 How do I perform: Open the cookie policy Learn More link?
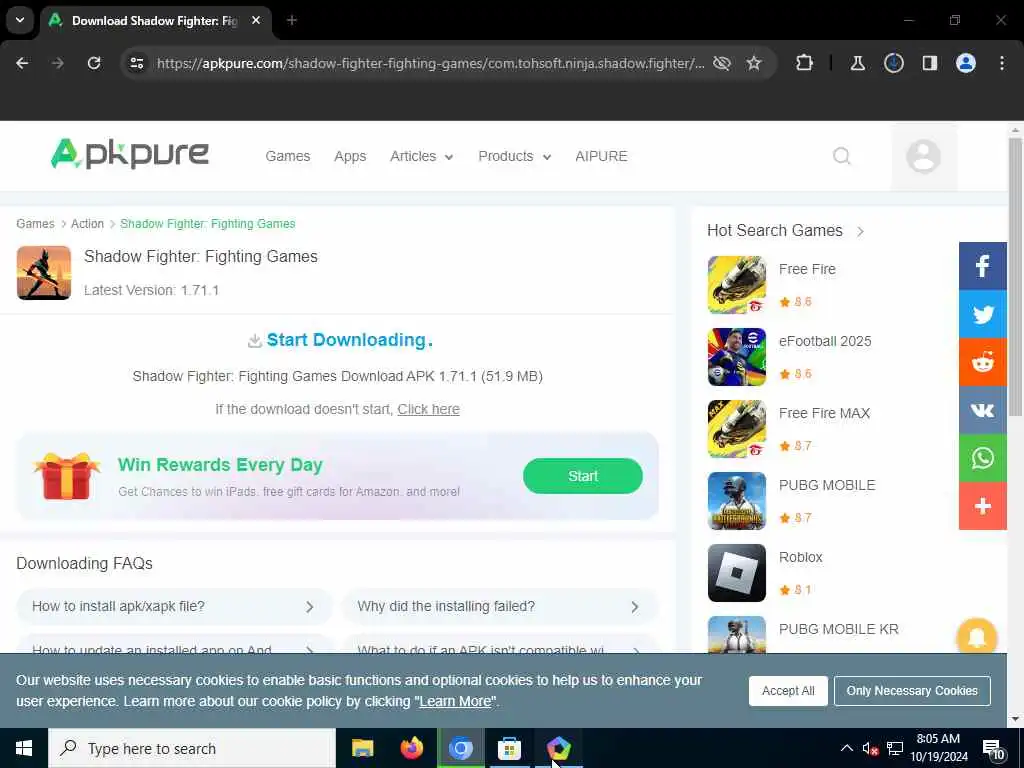[x=455, y=701]
